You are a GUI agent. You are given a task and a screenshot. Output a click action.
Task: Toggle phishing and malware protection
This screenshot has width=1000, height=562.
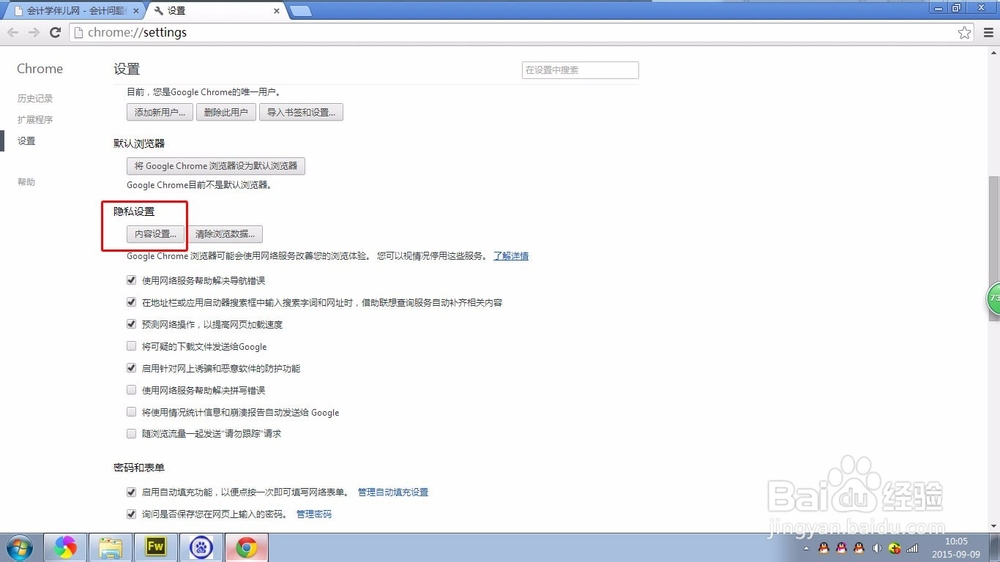131,368
